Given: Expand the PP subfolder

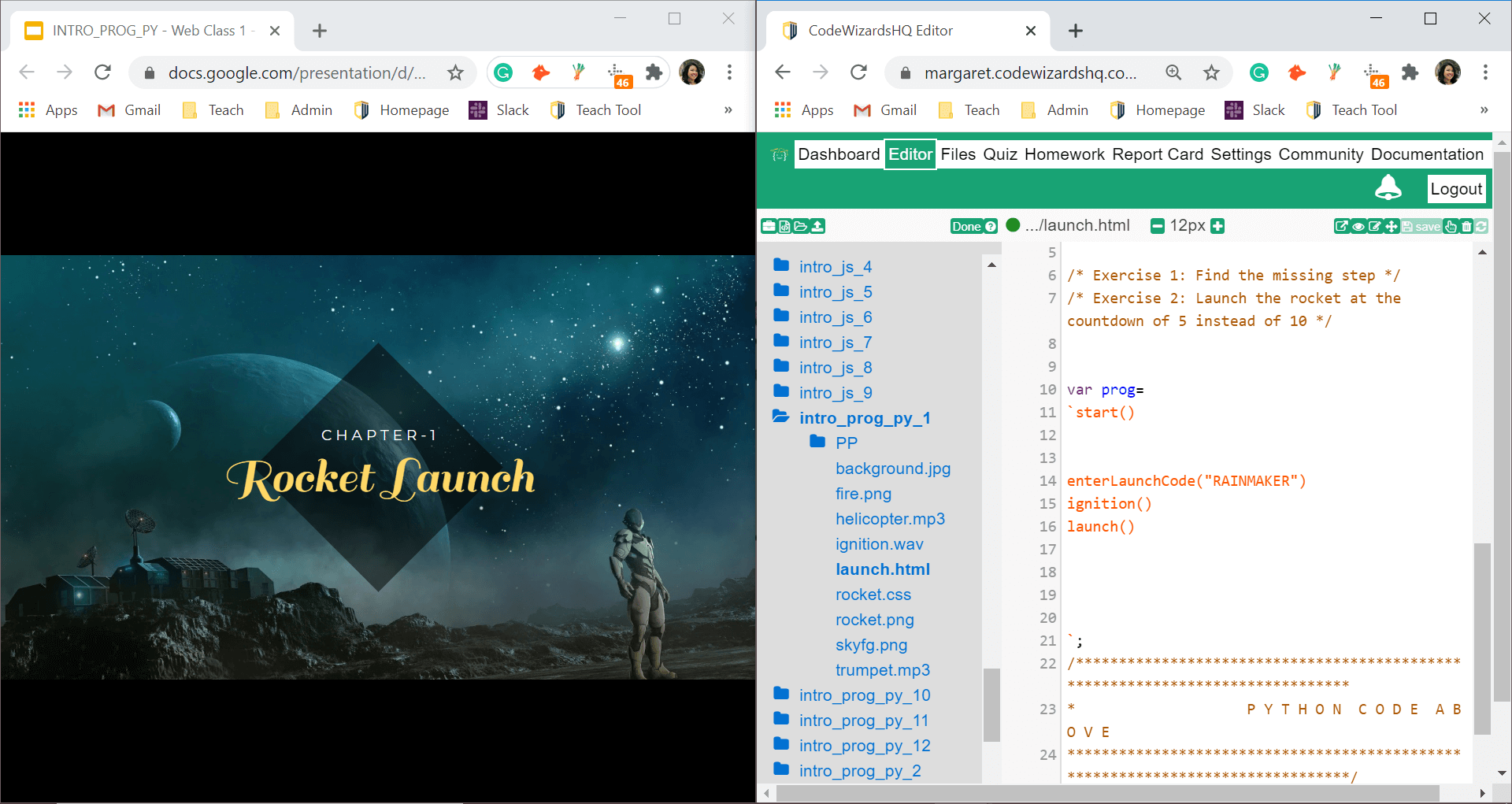Looking at the screenshot, I should pos(846,443).
